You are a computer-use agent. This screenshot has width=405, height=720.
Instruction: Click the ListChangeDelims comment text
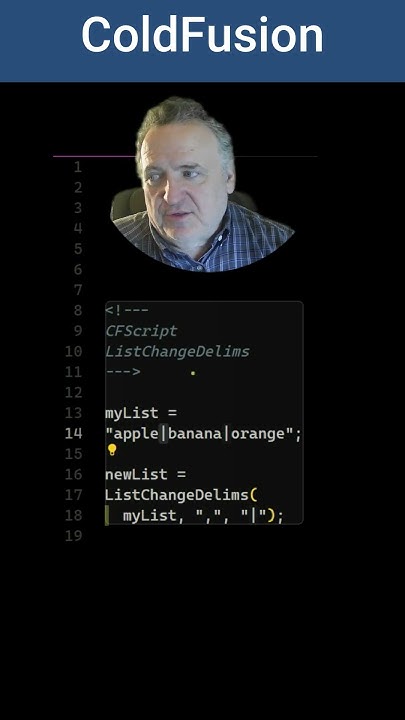177,352
